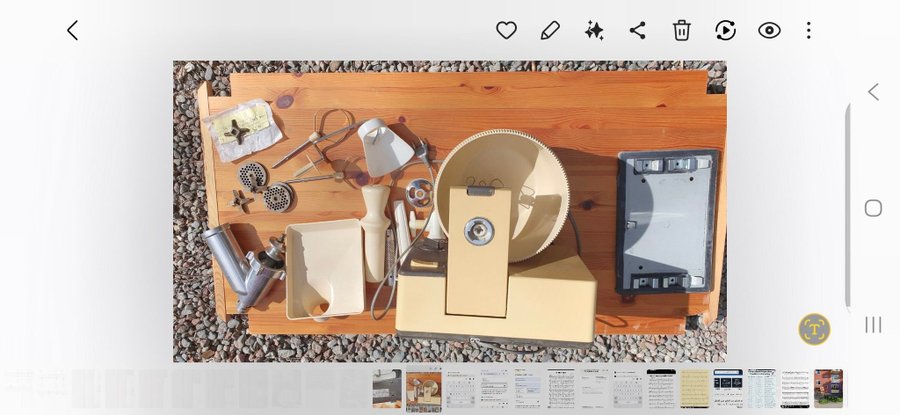Delete the photo with the trash icon

click(x=681, y=30)
